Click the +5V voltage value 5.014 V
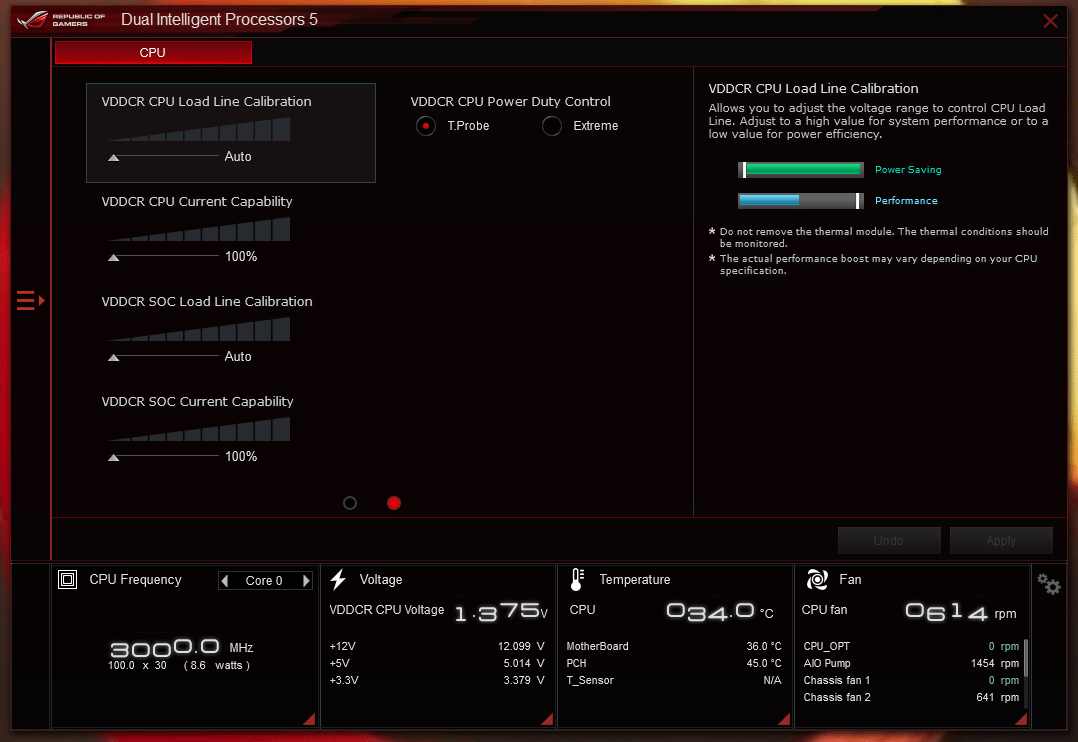The height and width of the screenshot is (742, 1078). (x=523, y=664)
